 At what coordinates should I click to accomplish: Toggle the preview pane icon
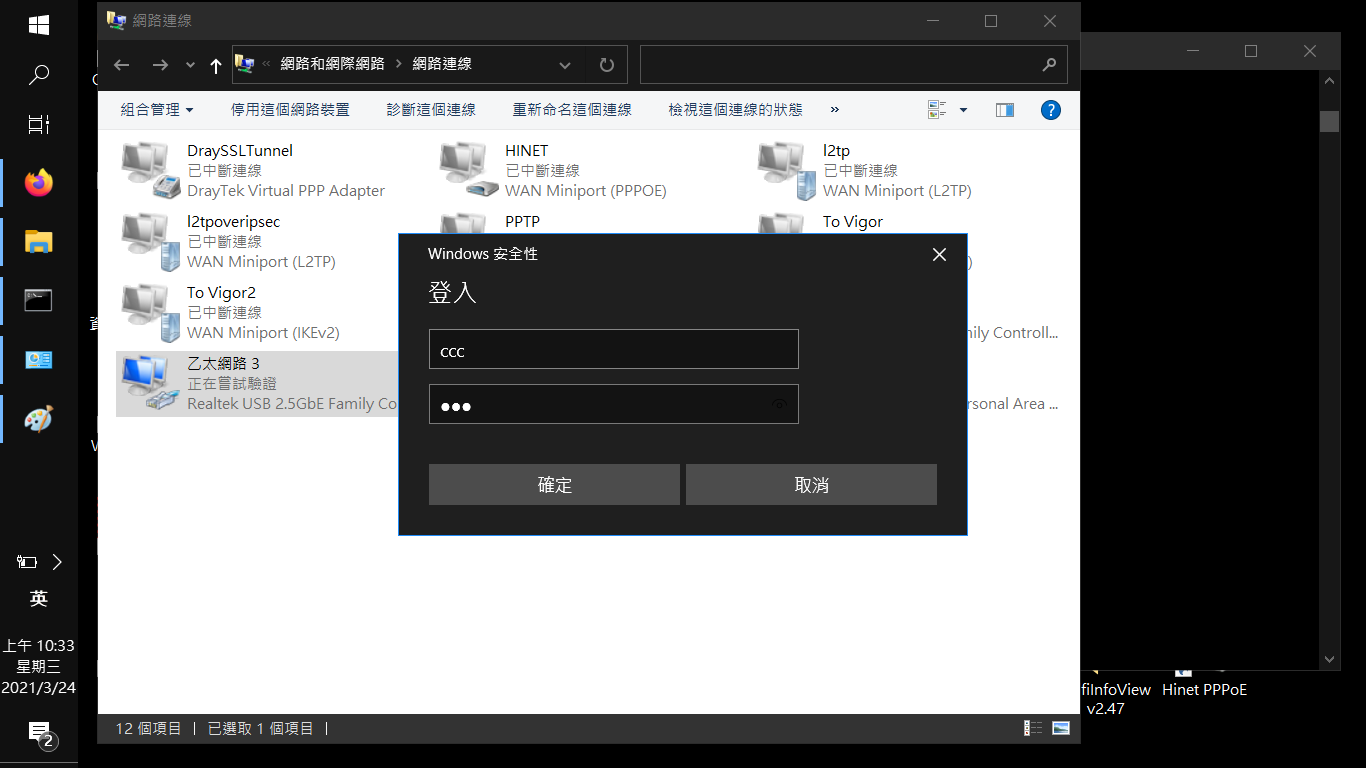[x=1005, y=110]
